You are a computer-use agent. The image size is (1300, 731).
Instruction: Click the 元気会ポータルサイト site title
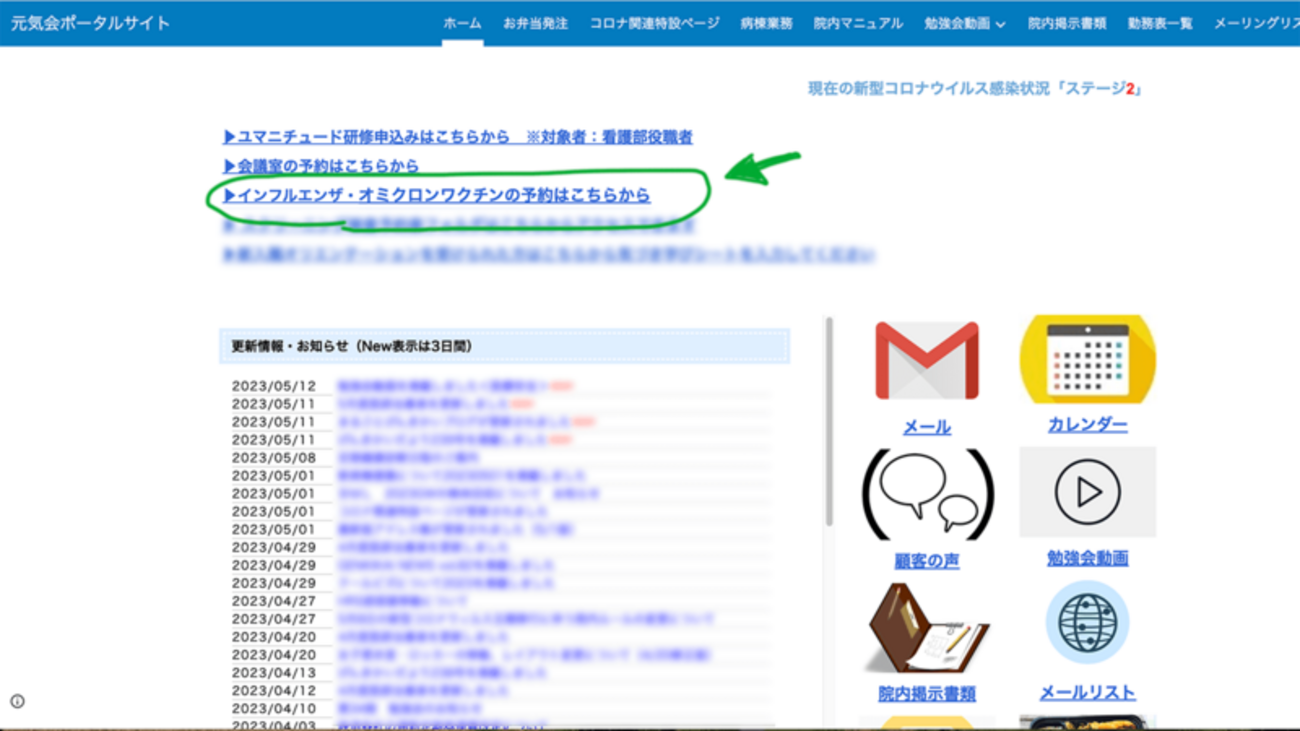(x=90, y=23)
